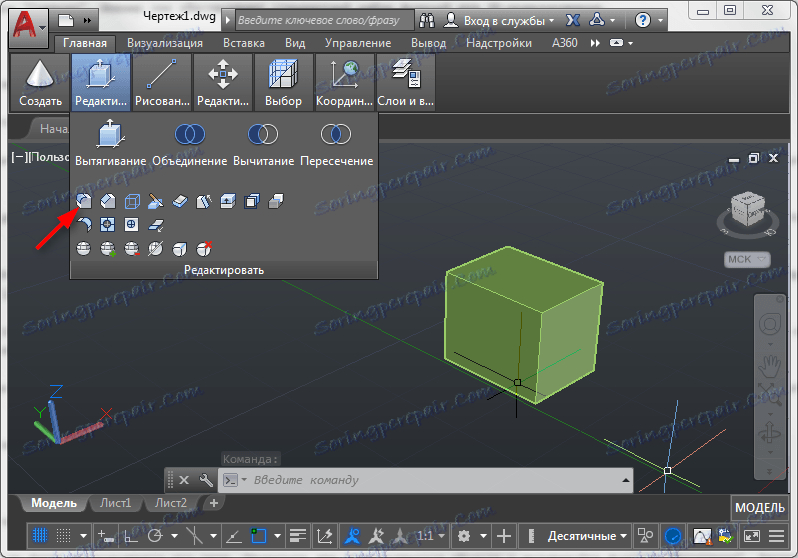The width and height of the screenshot is (798, 558).
Task: Open the Координаты panel button
Action: point(345,82)
